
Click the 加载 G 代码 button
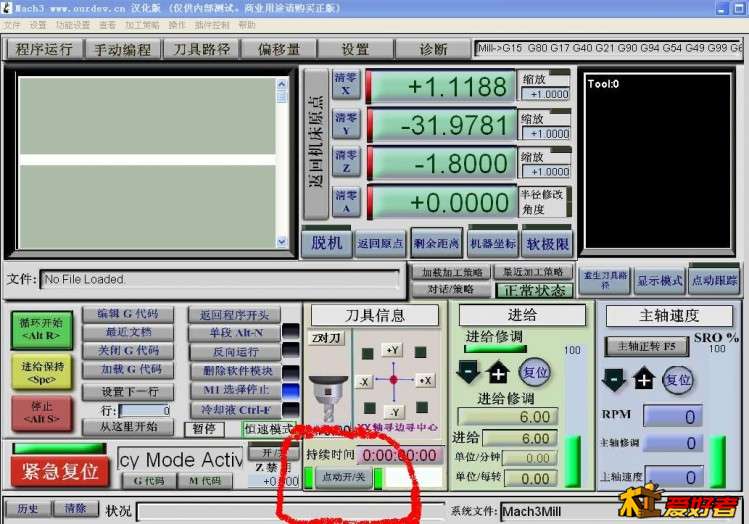[128, 369]
